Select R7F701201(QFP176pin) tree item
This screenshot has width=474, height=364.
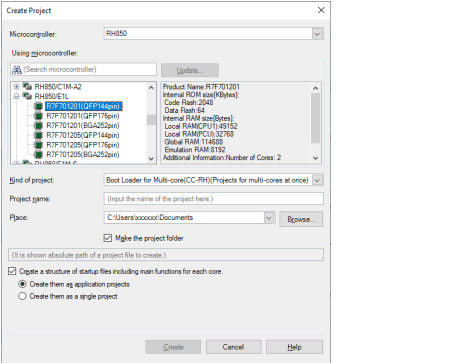(83, 116)
